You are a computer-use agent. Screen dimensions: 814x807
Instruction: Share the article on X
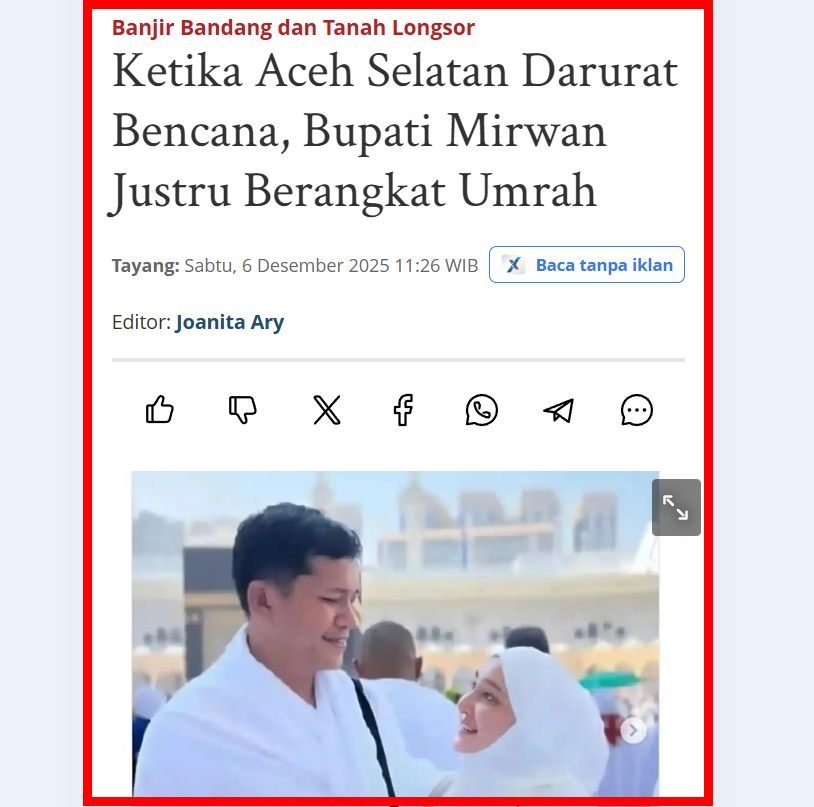(x=327, y=410)
